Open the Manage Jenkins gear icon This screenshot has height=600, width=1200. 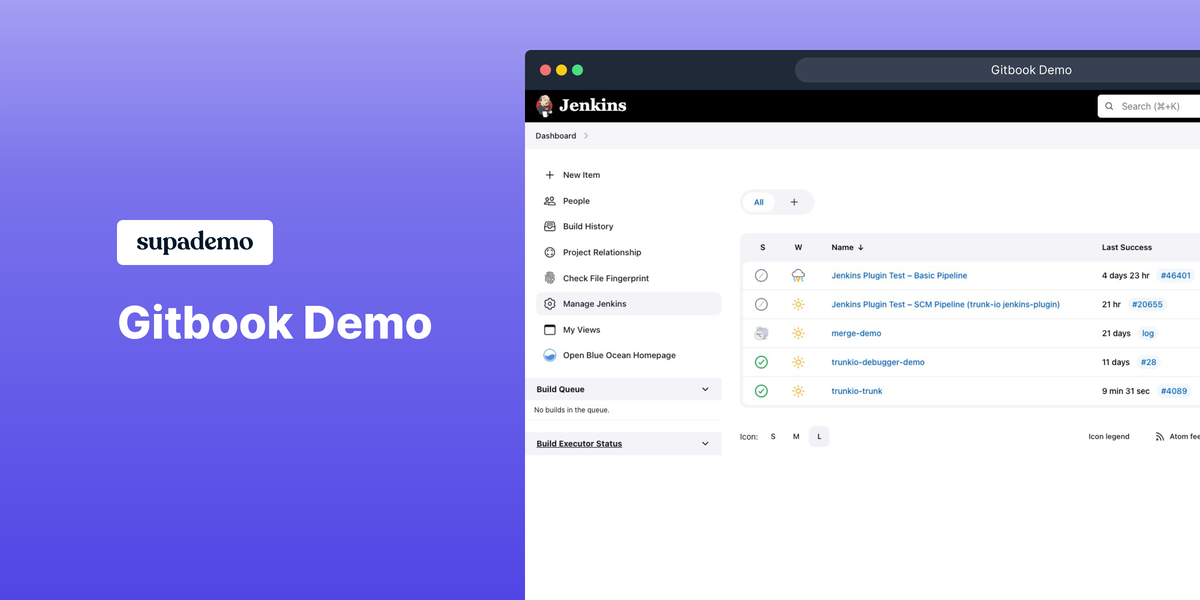[549, 303]
